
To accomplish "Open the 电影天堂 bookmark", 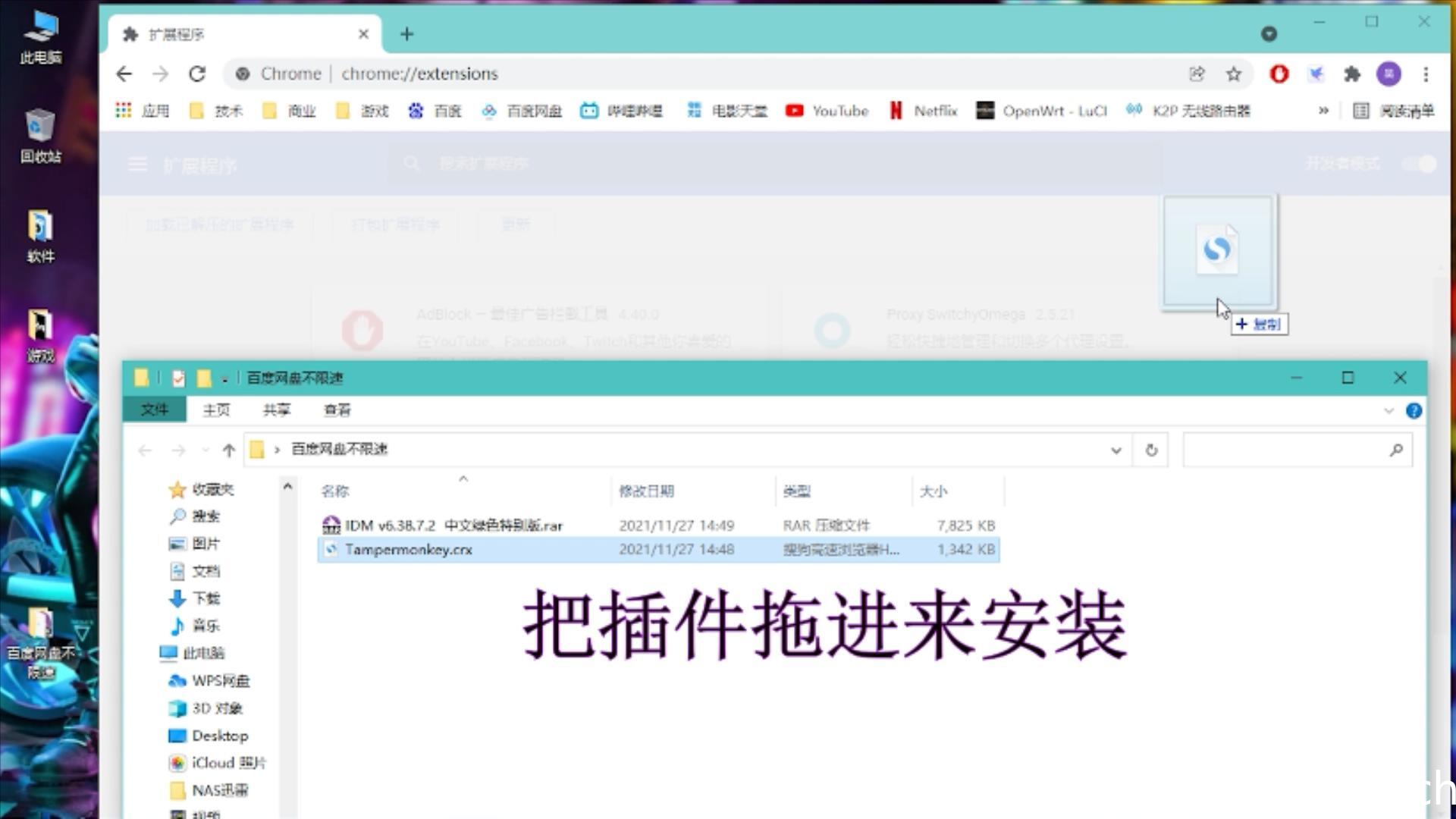I will (727, 111).
